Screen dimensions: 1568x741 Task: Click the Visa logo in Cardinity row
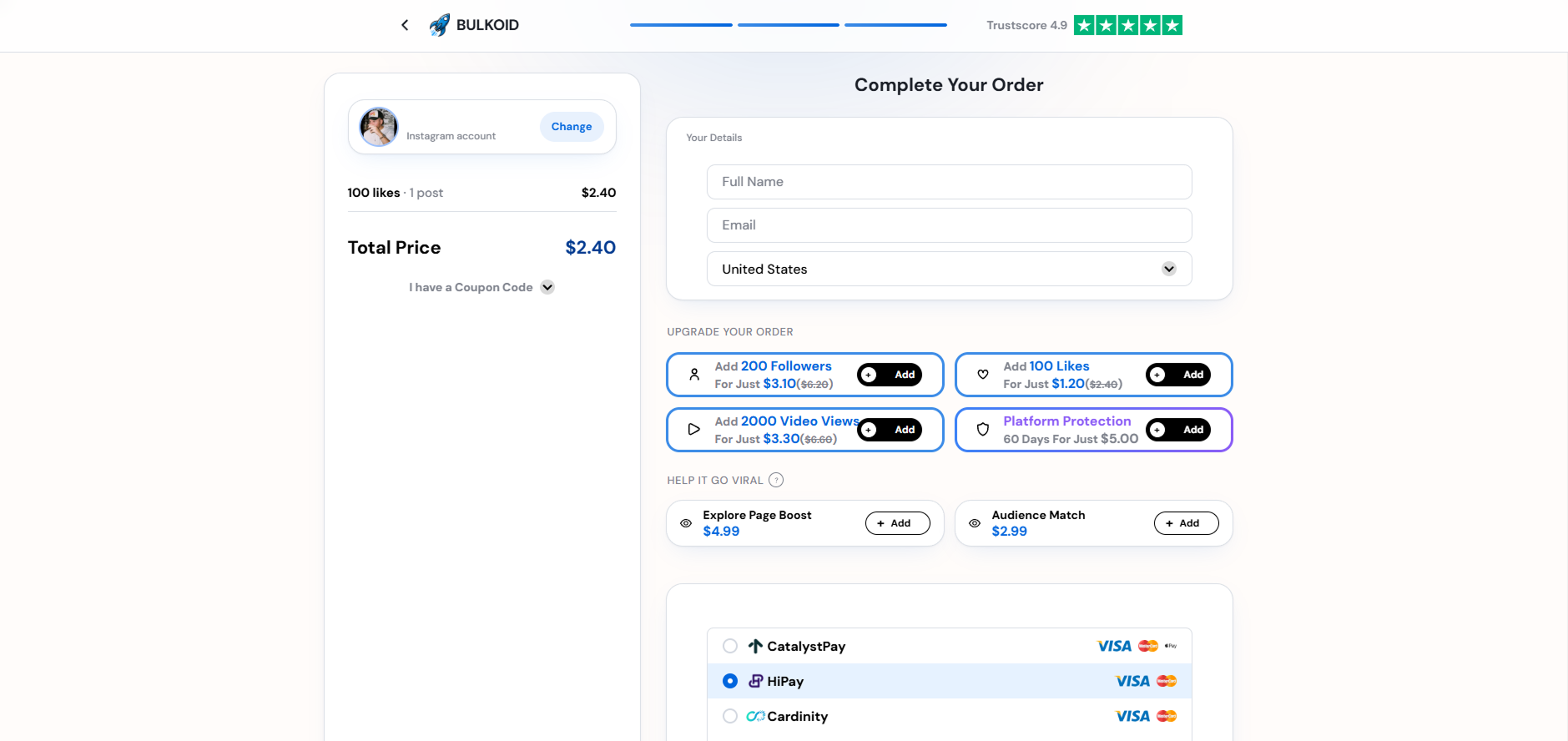[x=1132, y=716]
